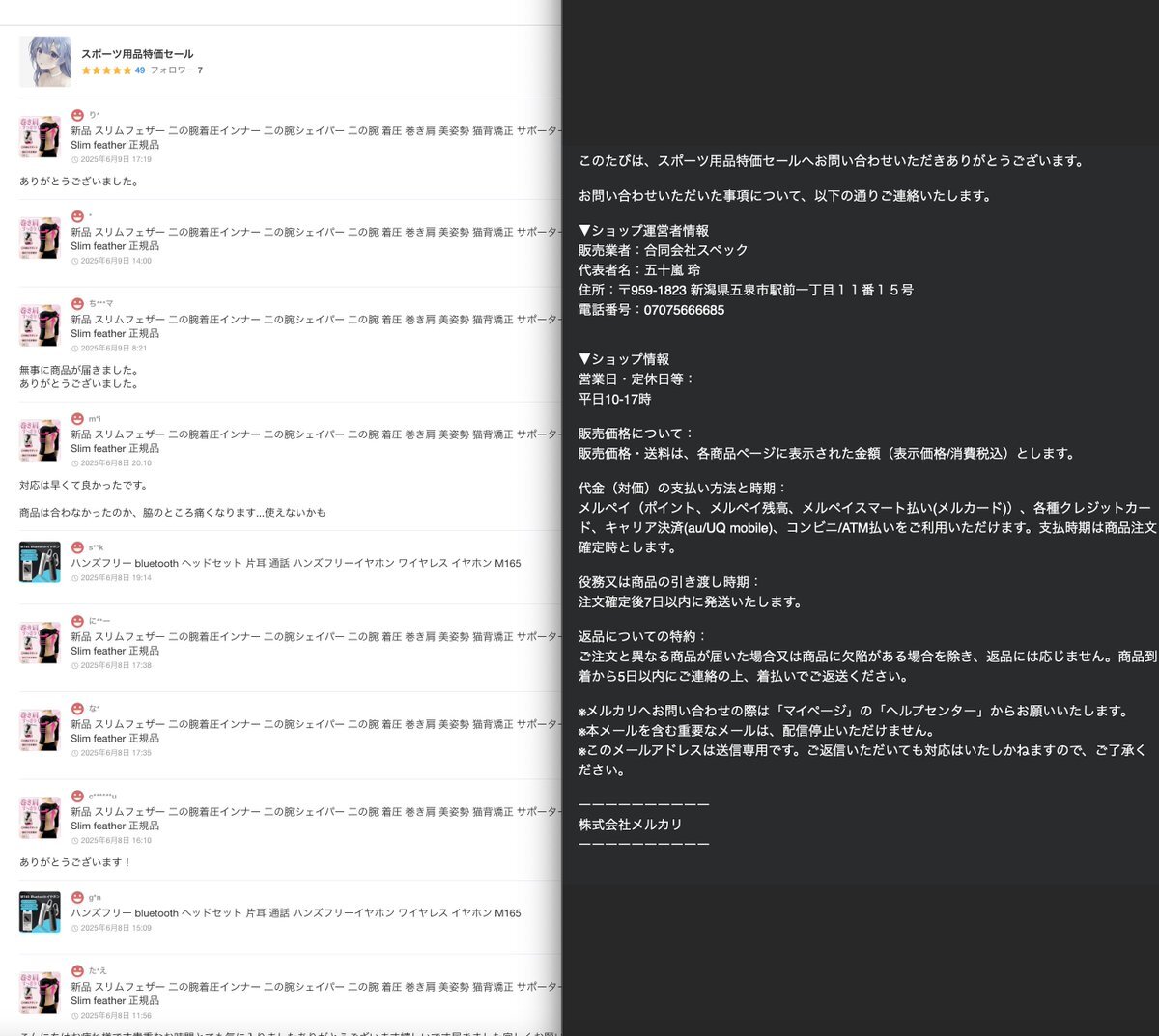1159x1036 pixels.
Task: Click business hours 平日10-17時
Action: coord(614,399)
